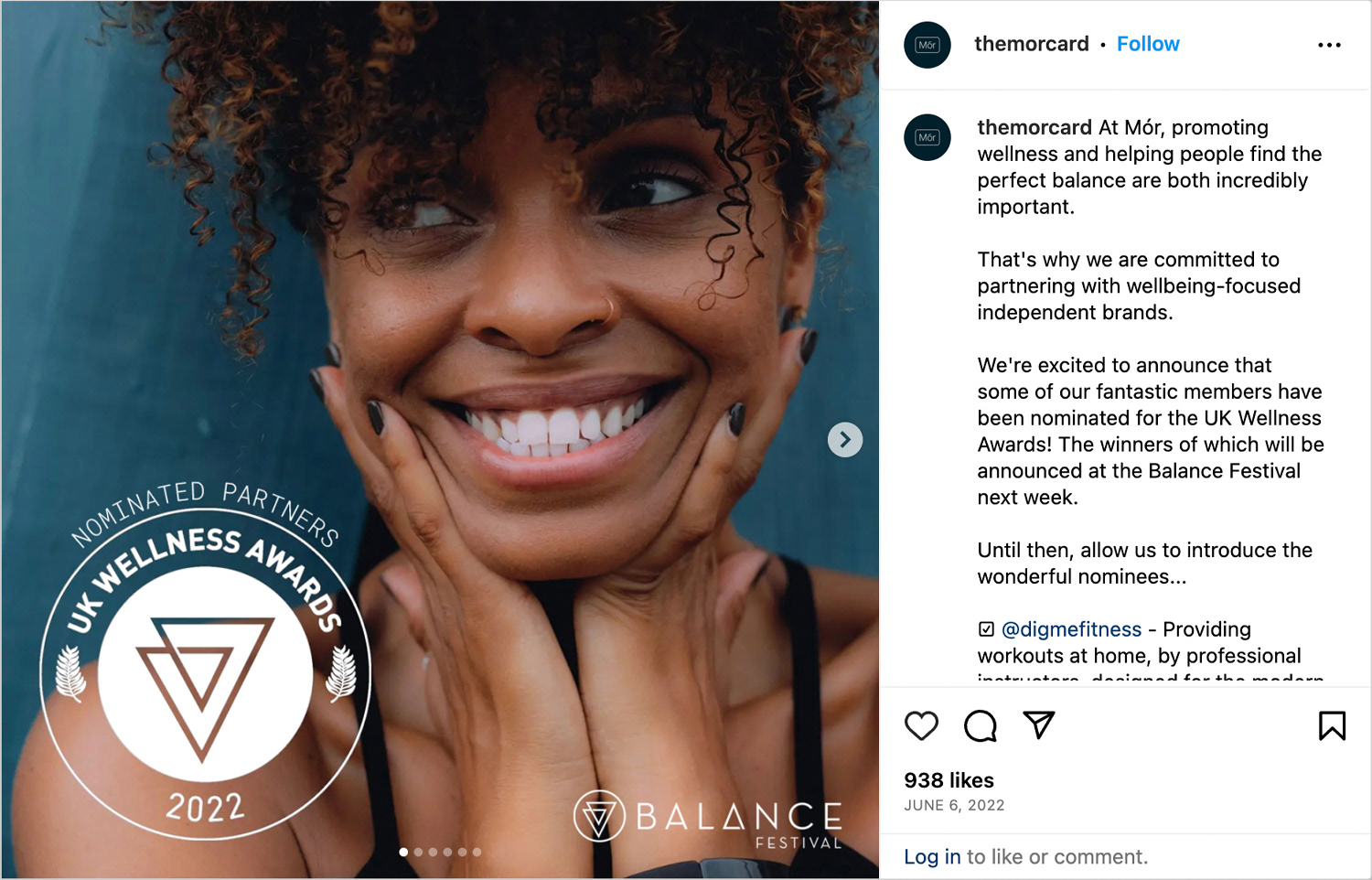This screenshot has width=1372, height=880.
Task: Open comments with the speech bubble icon
Action: pyautogui.click(x=980, y=725)
